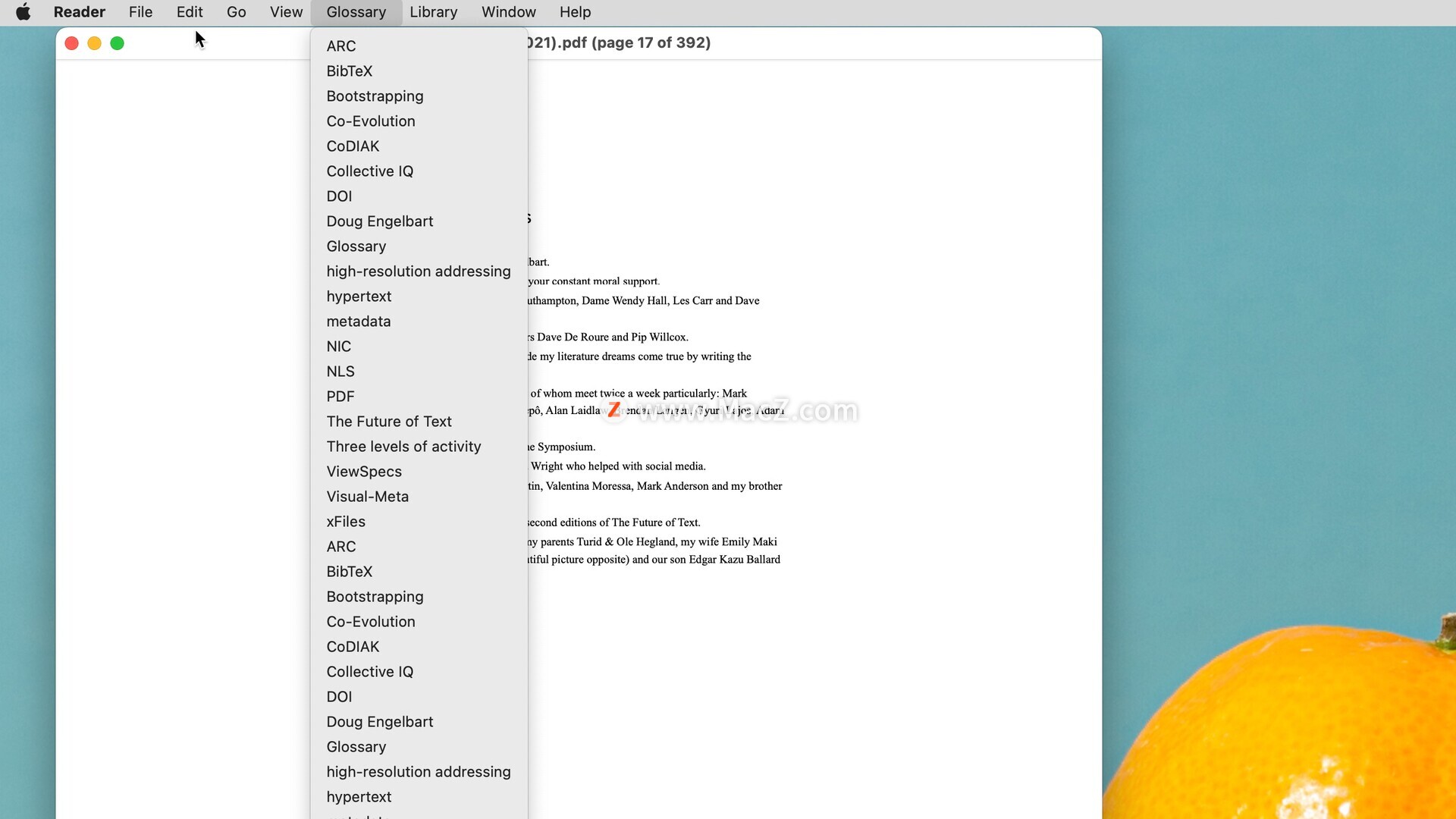The height and width of the screenshot is (819, 1456).
Task: Open the Help menu
Action: [575, 12]
